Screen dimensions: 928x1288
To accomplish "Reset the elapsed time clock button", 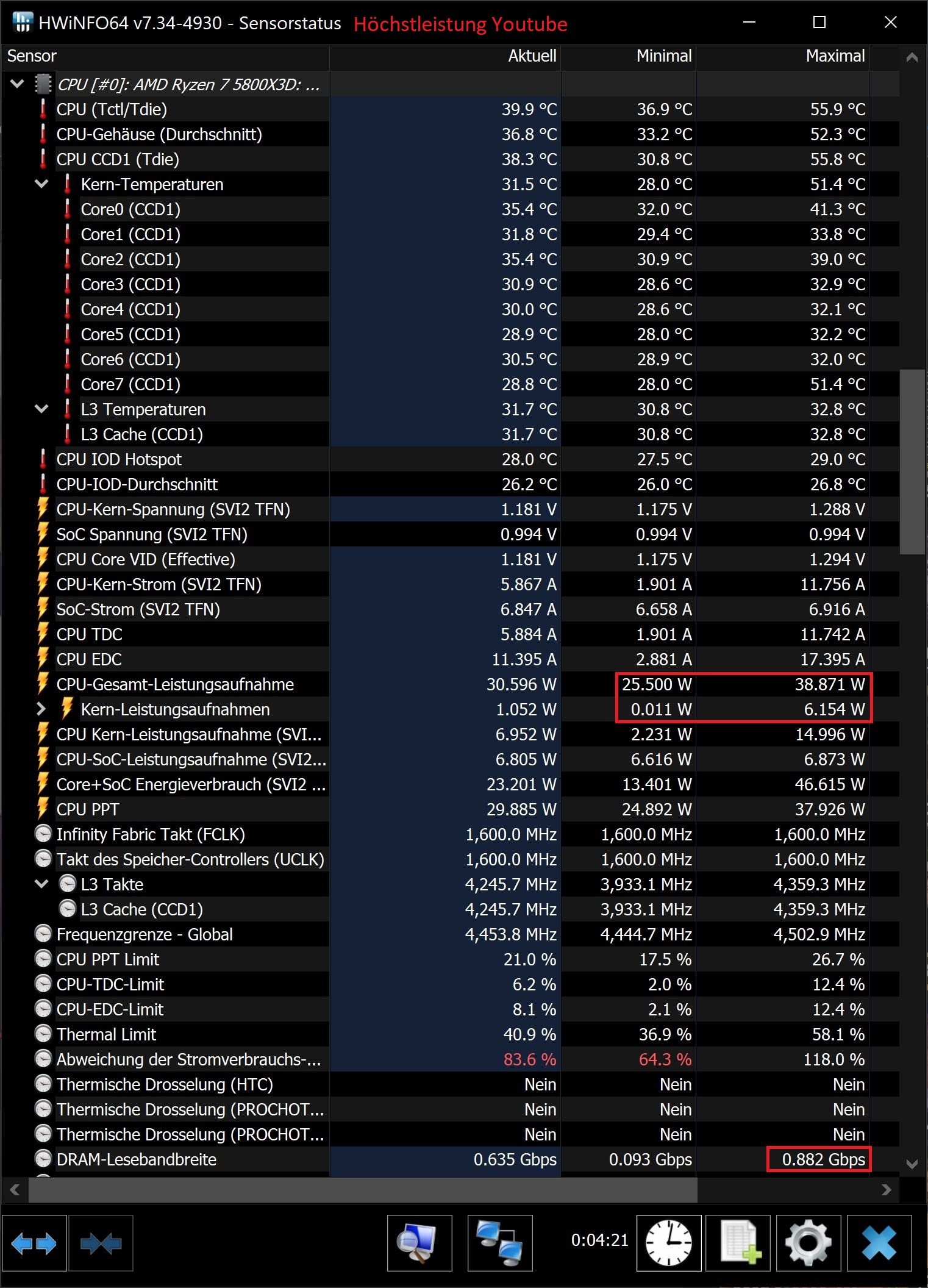I will tap(669, 1243).
